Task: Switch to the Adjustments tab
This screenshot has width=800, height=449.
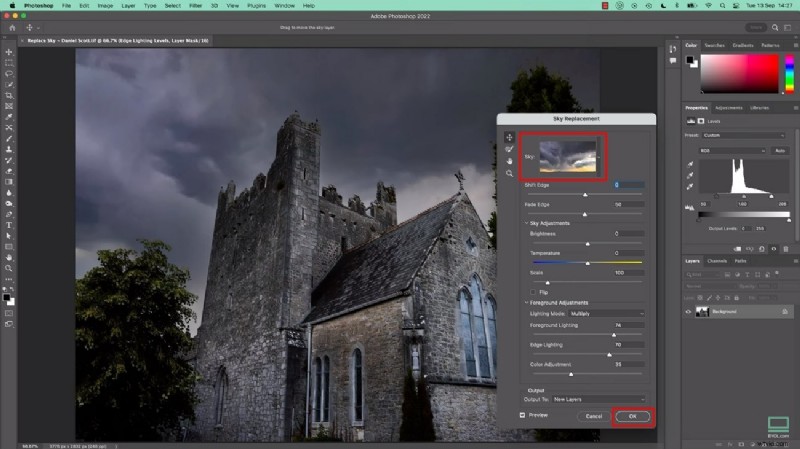Action: coord(729,108)
